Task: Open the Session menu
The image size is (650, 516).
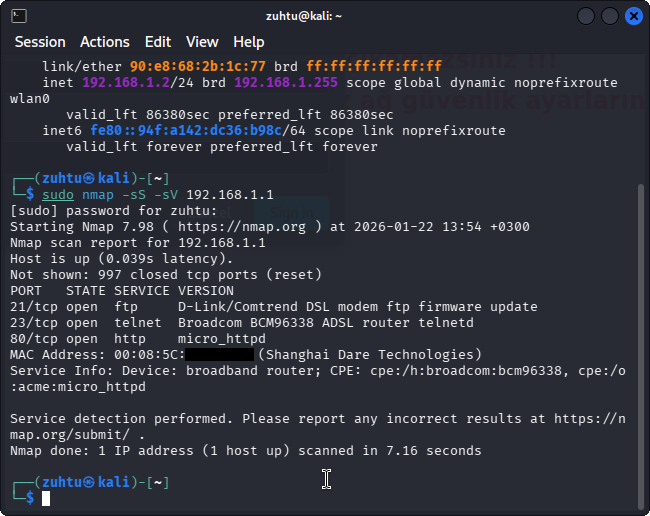Action: 40,42
